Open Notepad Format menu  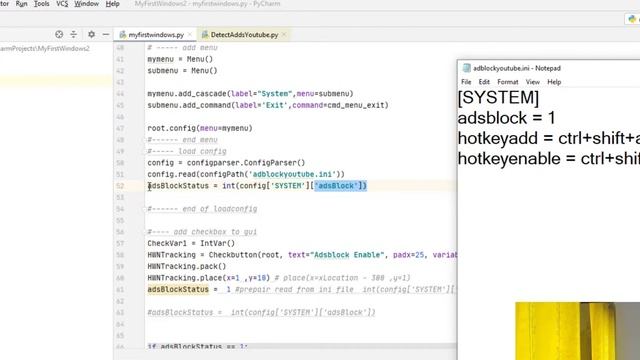pos(508,82)
